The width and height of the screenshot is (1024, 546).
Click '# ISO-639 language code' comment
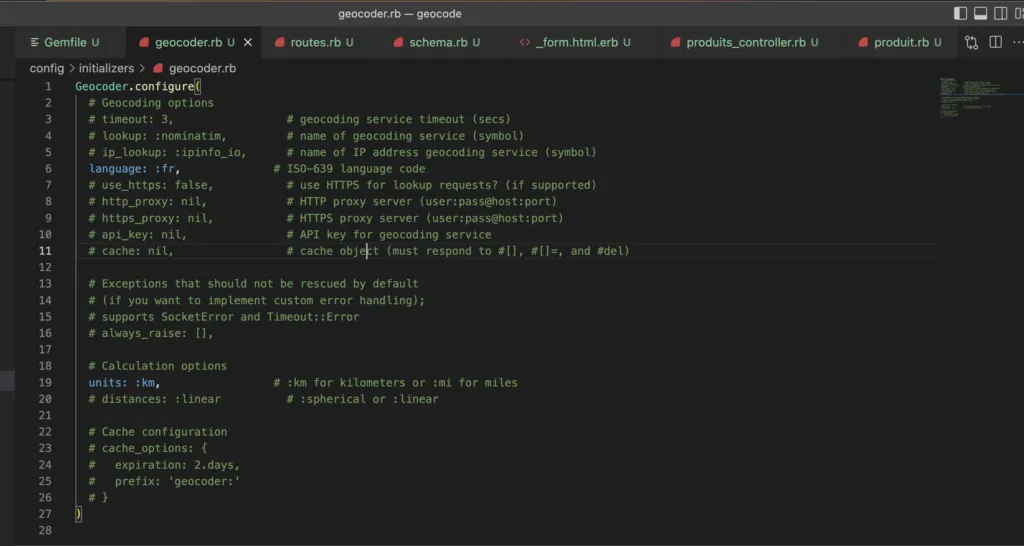click(349, 169)
